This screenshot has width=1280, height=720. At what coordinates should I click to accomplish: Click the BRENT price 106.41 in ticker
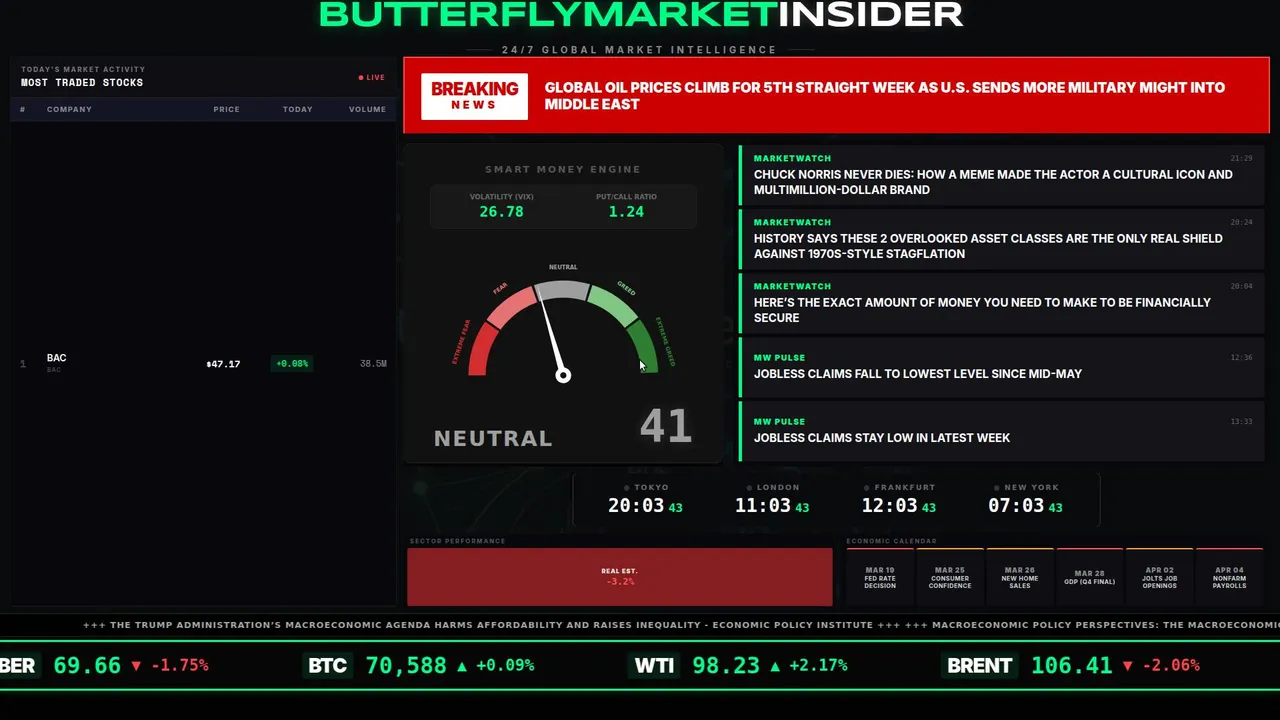1071,665
